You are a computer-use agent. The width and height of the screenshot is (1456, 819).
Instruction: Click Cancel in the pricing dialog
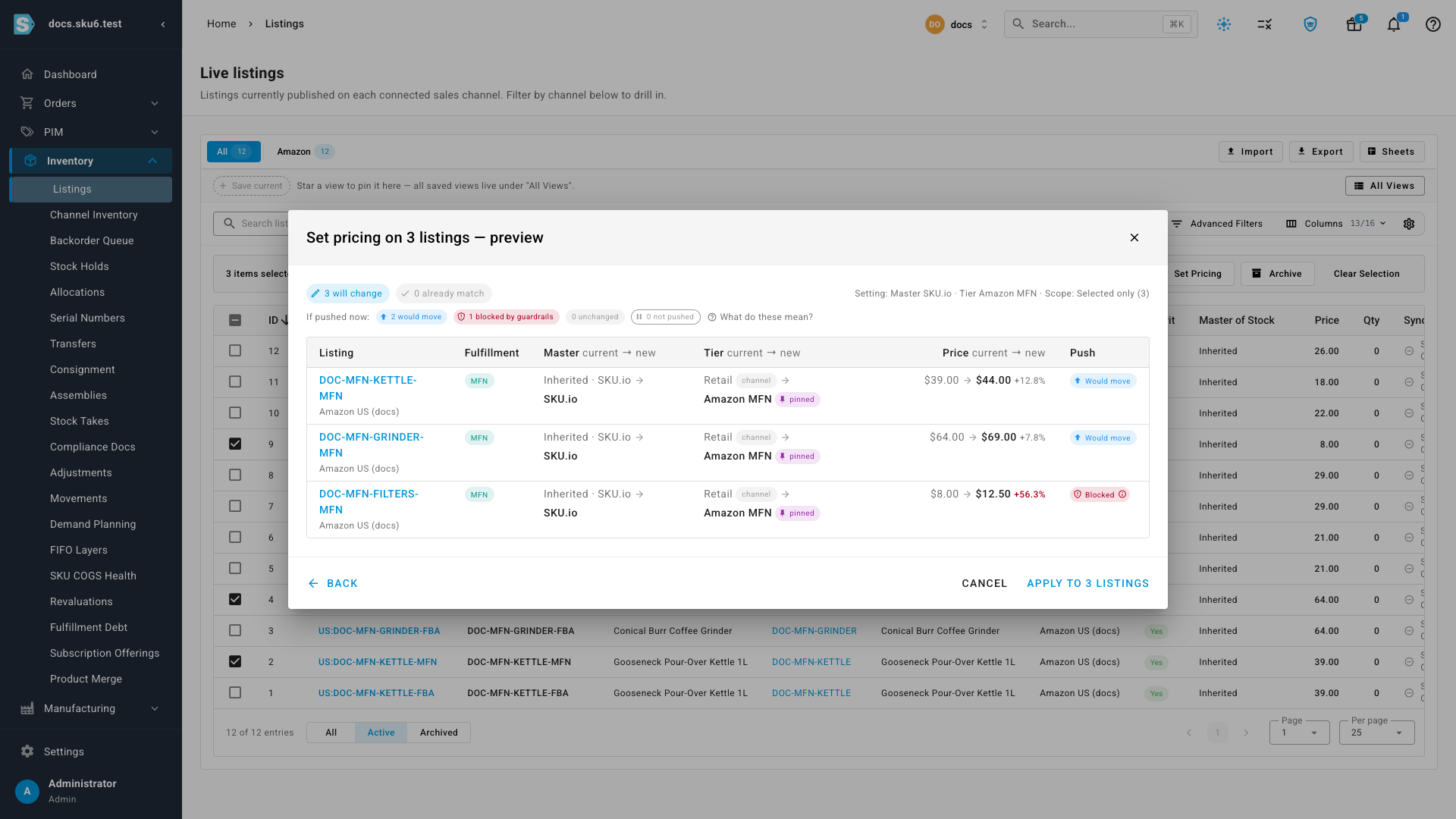click(x=984, y=583)
